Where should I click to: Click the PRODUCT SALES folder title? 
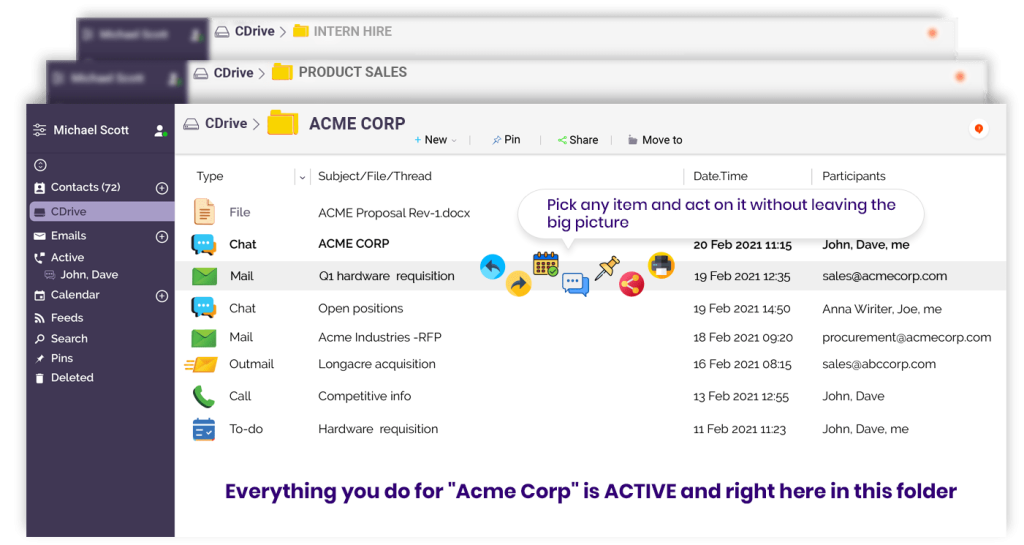pos(353,72)
